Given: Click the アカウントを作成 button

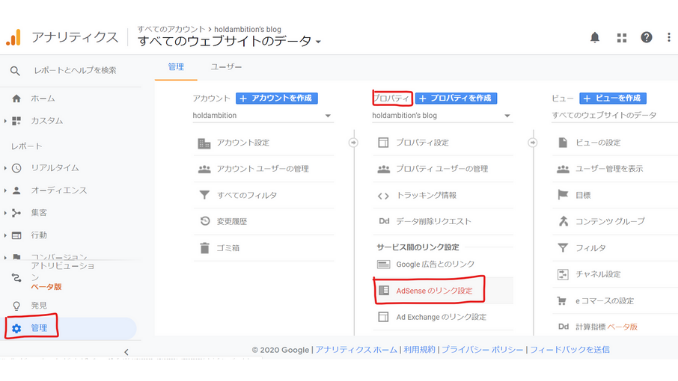Looking at the screenshot, I should click(x=277, y=98).
